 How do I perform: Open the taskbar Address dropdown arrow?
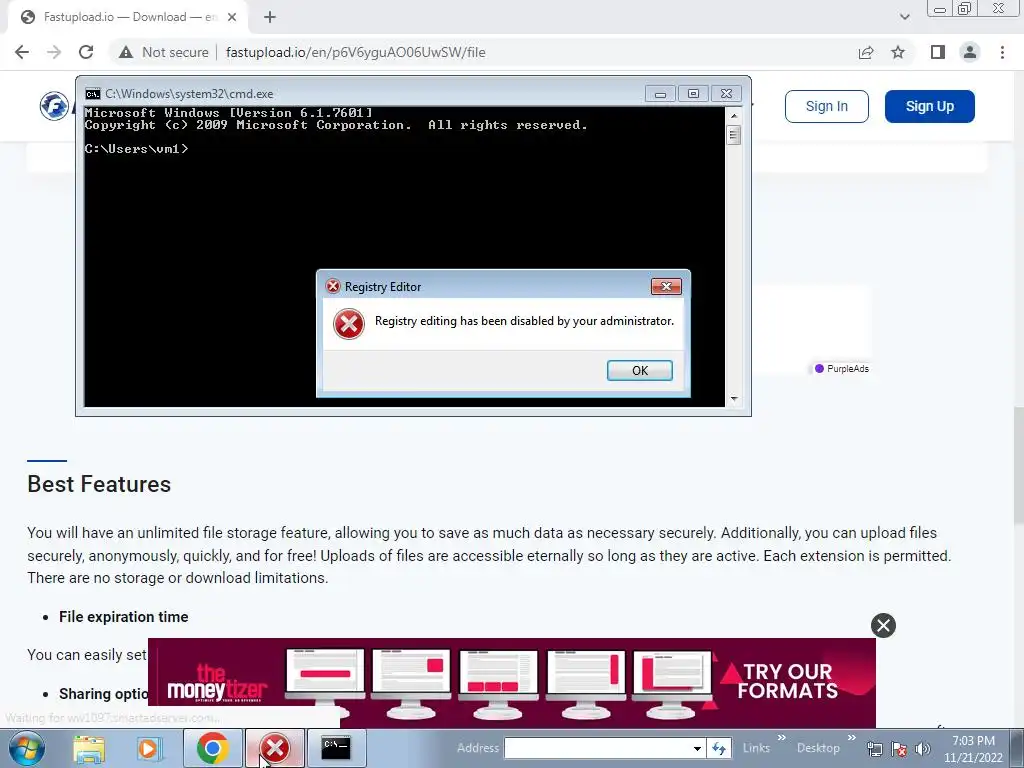click(x=697, y=748)
